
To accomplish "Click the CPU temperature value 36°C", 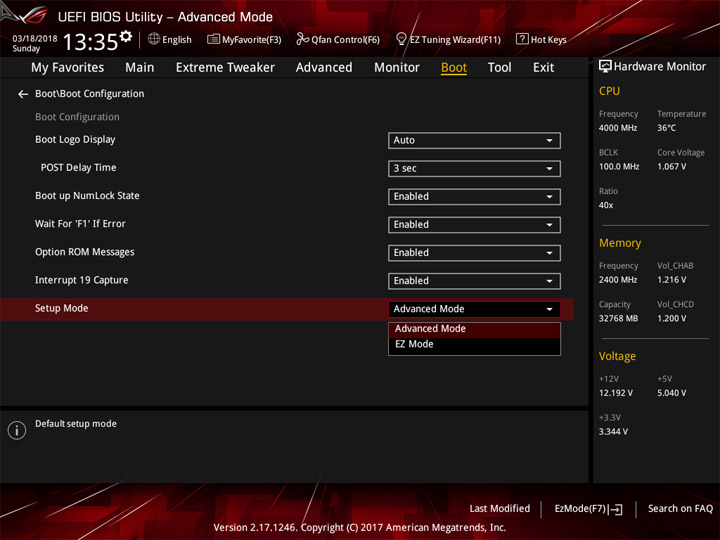I will pos(666,128).
